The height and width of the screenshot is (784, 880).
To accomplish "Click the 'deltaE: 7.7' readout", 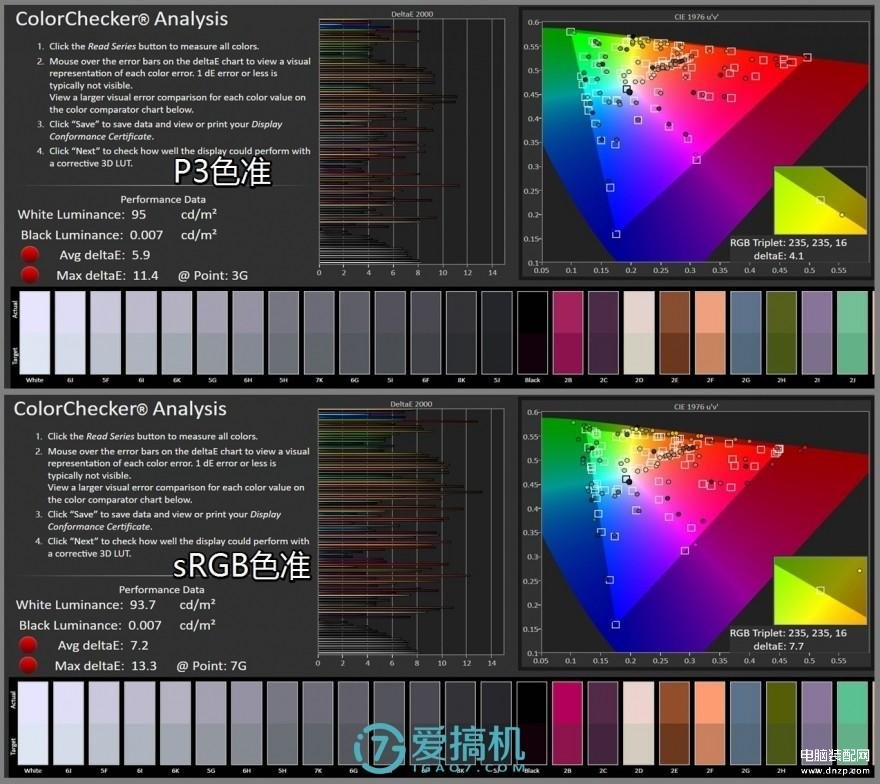I will [778, 646].
